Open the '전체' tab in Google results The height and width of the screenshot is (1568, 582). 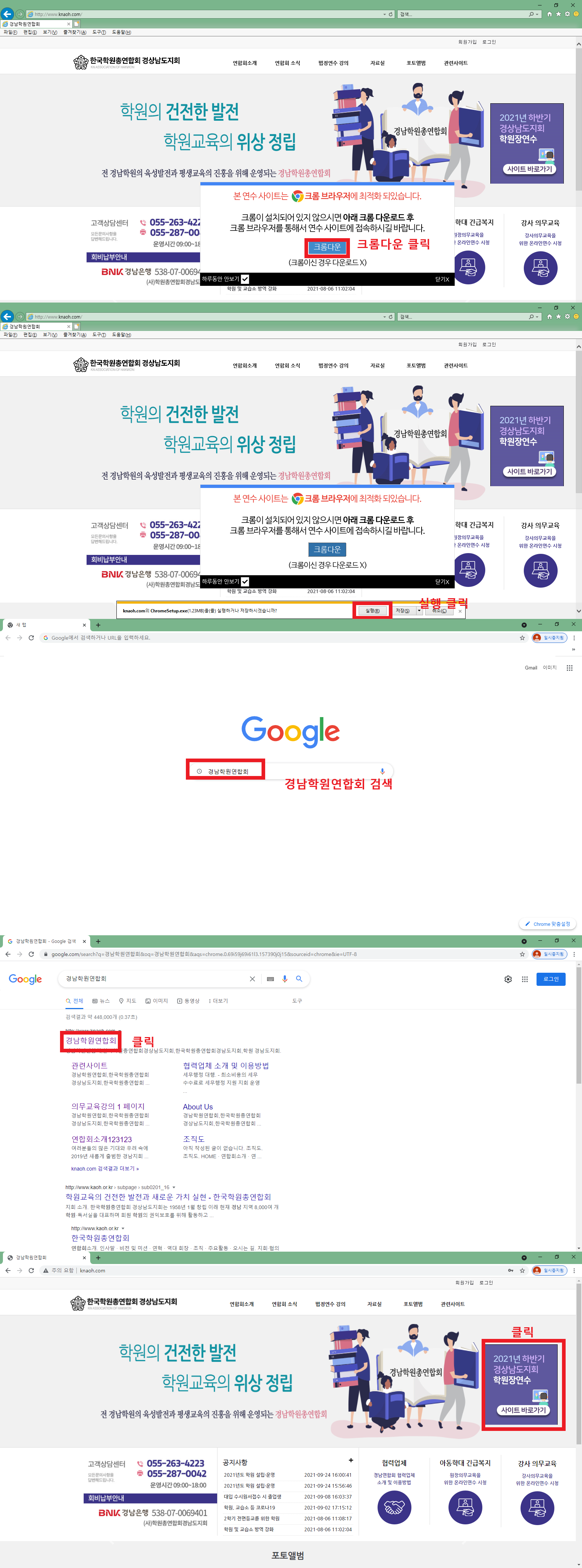pyautogui.click(x=74, y=1001)
